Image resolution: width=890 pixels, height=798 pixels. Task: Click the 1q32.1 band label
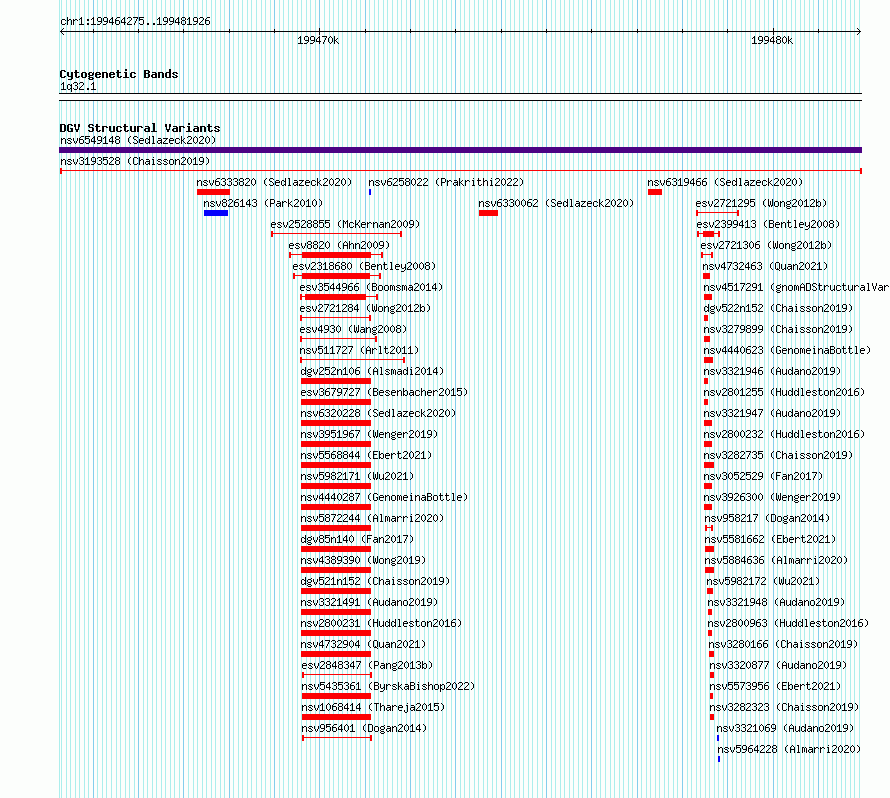click(78, 86)
